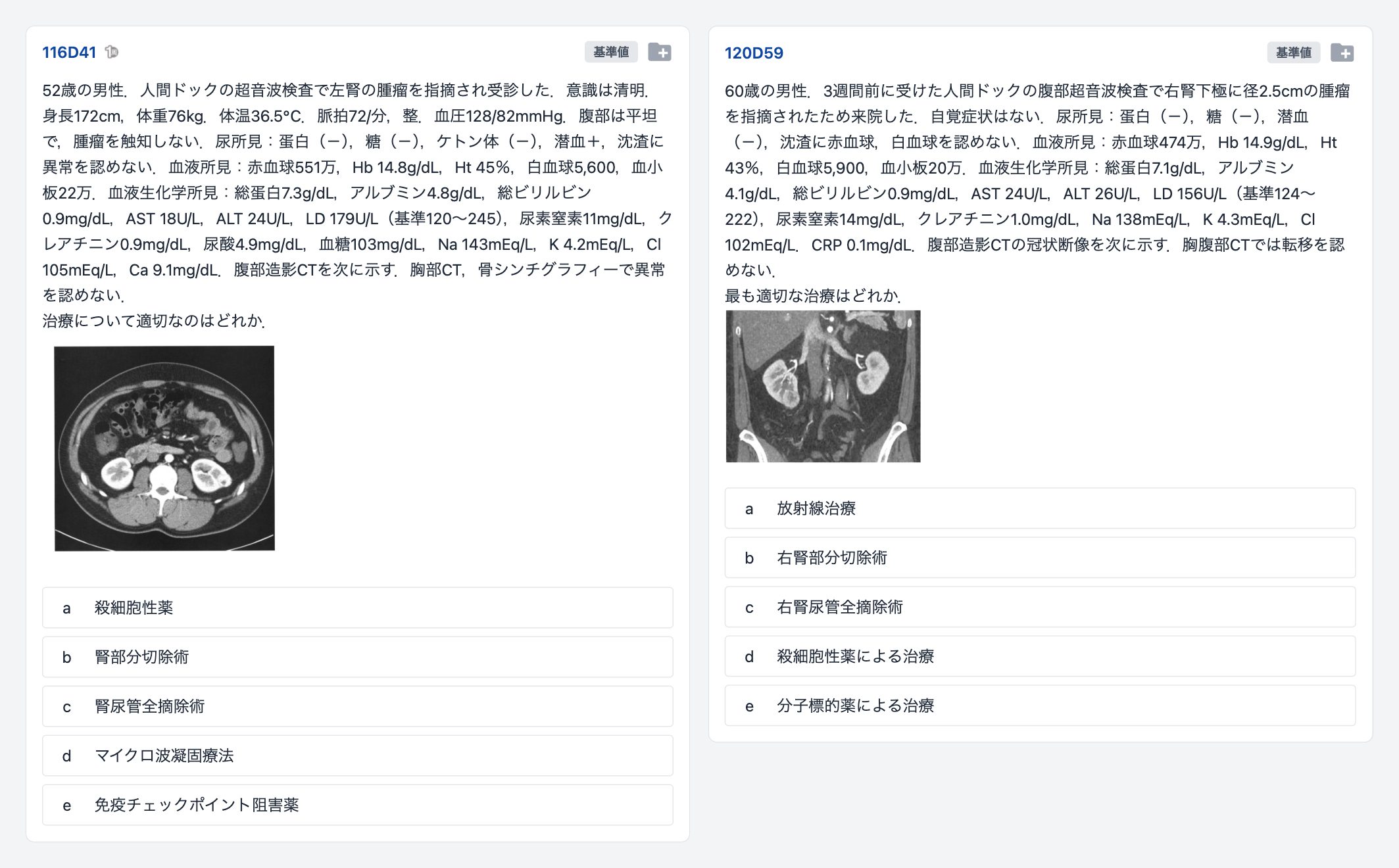
Task: Open the question link 120D59
Action: [753, 53]
